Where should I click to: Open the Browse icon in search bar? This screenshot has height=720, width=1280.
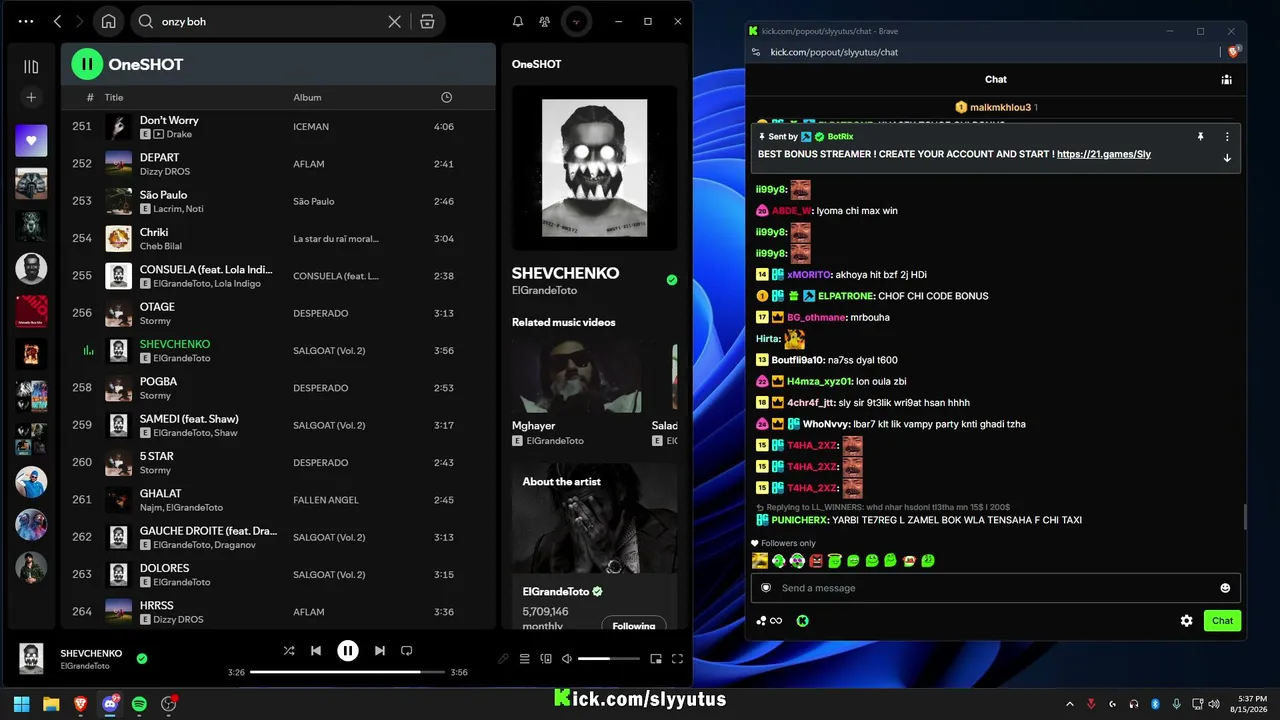click(x=427, y=21)
